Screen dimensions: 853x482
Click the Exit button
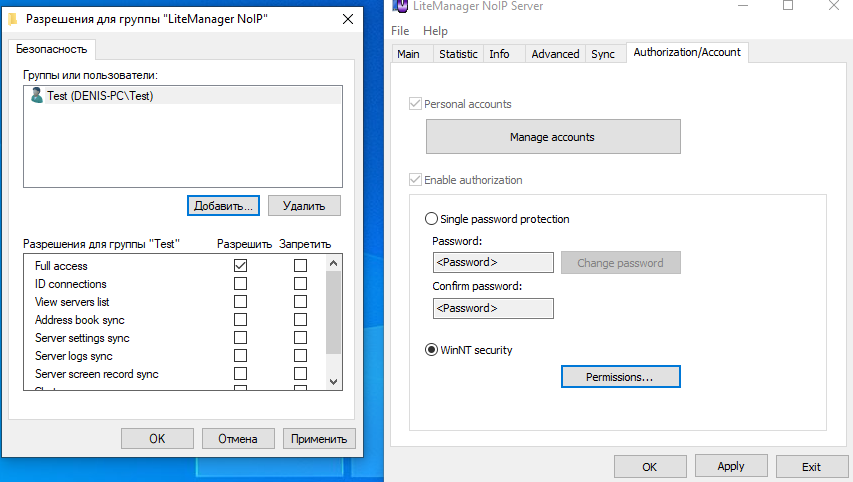click(x=812, y=467)
